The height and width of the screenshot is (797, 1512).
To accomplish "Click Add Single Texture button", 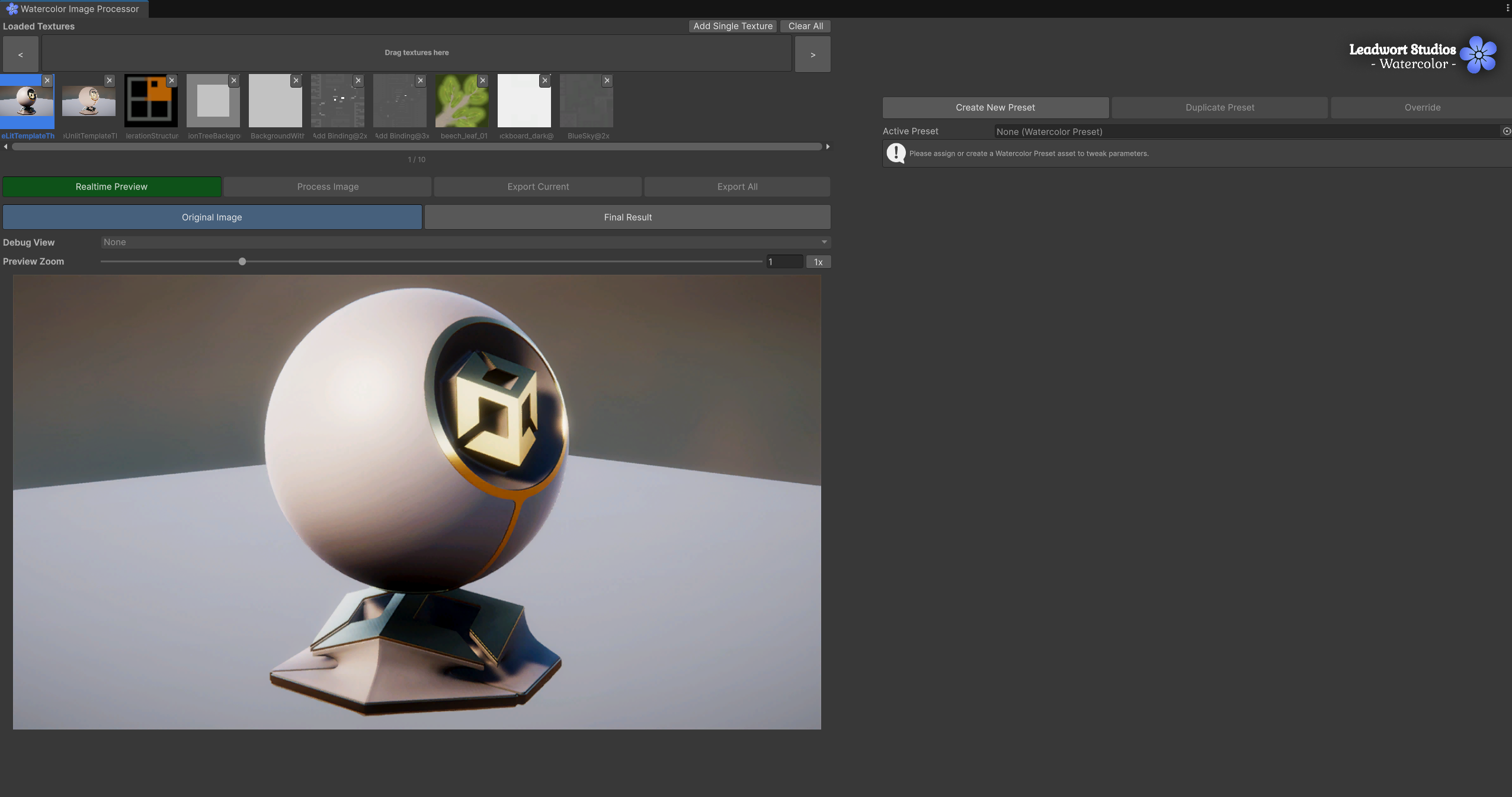I will tap(733, 26).
